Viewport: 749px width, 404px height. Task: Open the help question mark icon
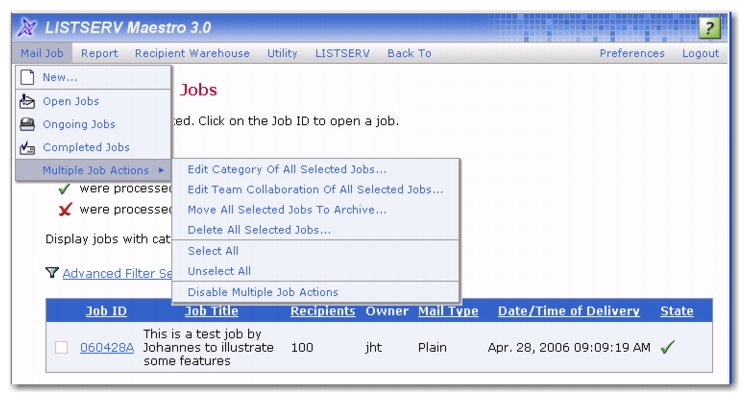tap(709, 28)
